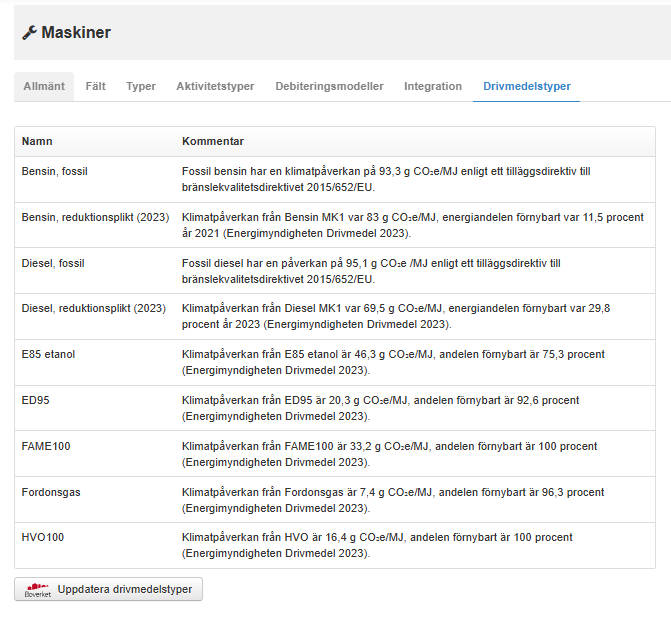Select the FAME100 row
The image size is (671, 633).
coord(46,446)
